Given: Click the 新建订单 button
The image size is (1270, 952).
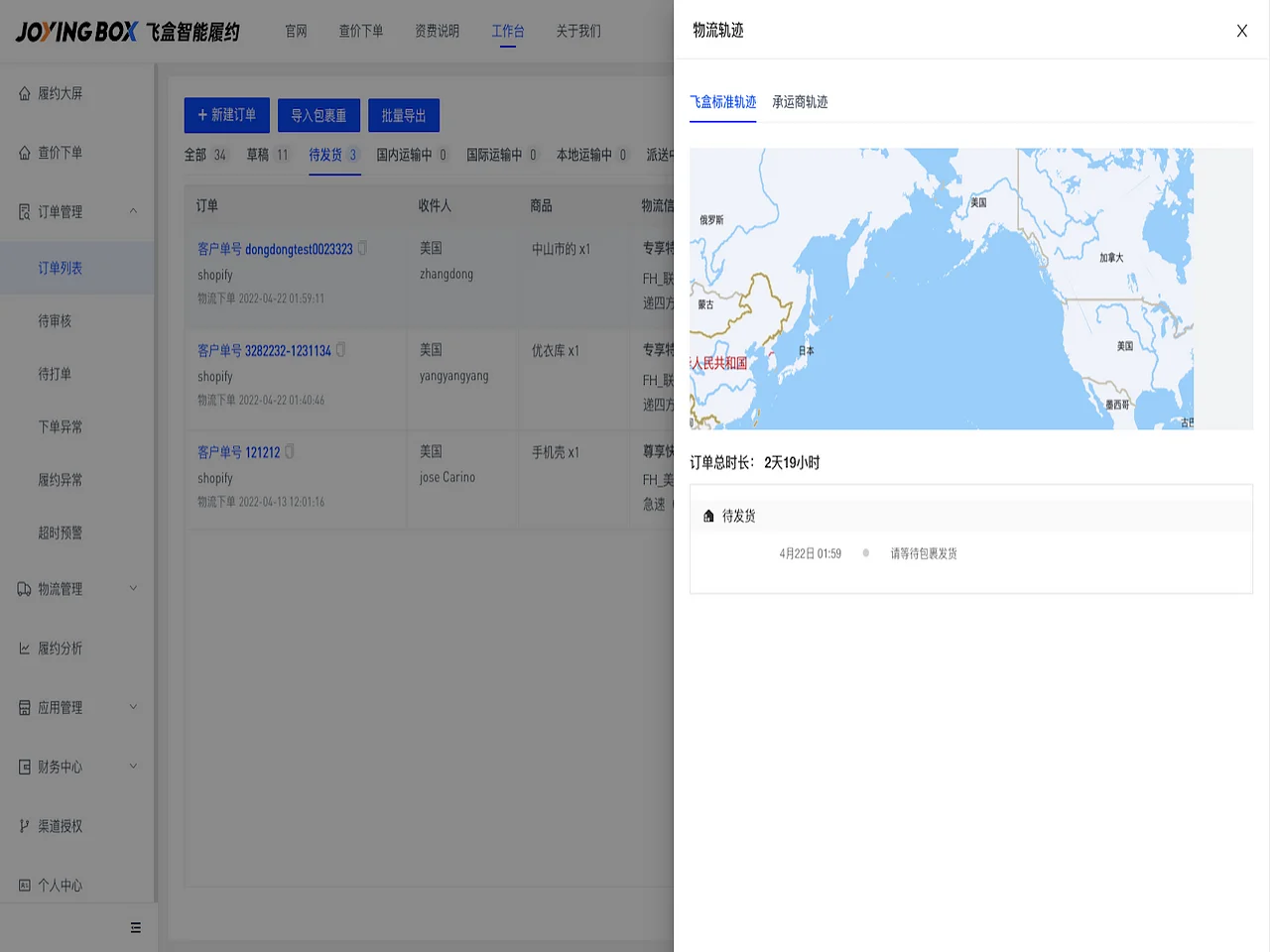Looking at the screenshot, I should point(226,115).
